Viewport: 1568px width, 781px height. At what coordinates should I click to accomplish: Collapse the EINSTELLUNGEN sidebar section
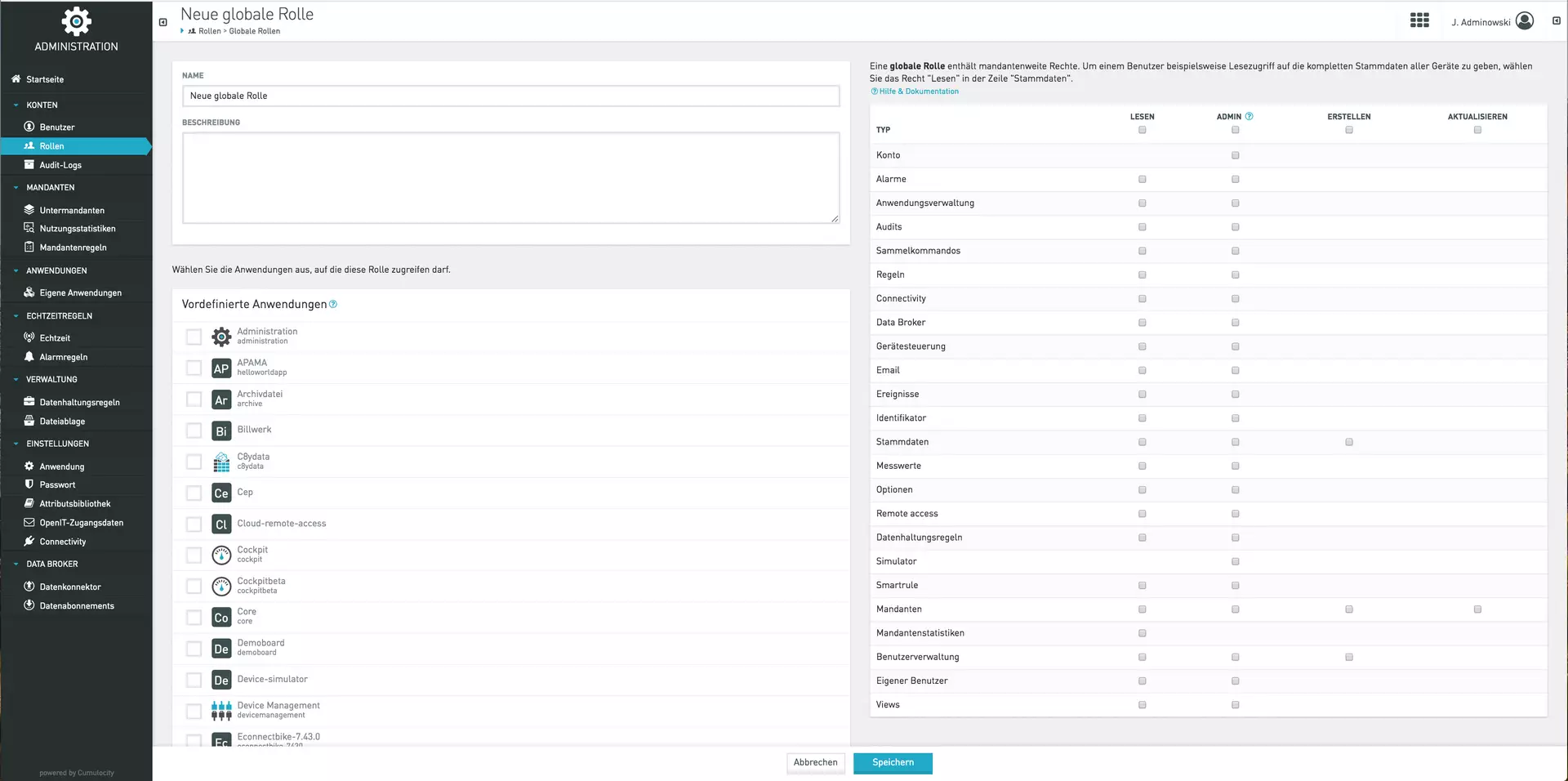16,444
